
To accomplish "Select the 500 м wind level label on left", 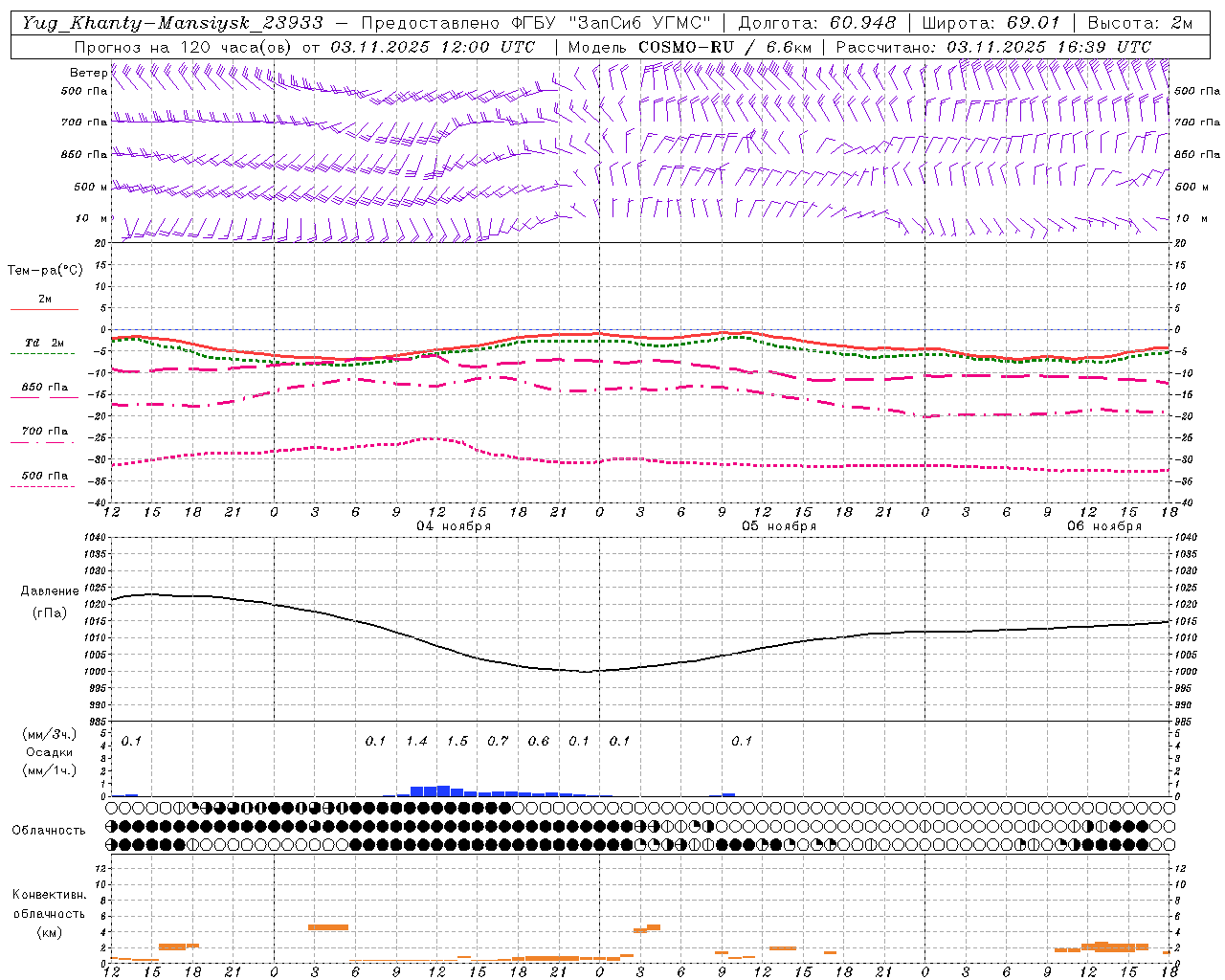I will click(91, 187).
